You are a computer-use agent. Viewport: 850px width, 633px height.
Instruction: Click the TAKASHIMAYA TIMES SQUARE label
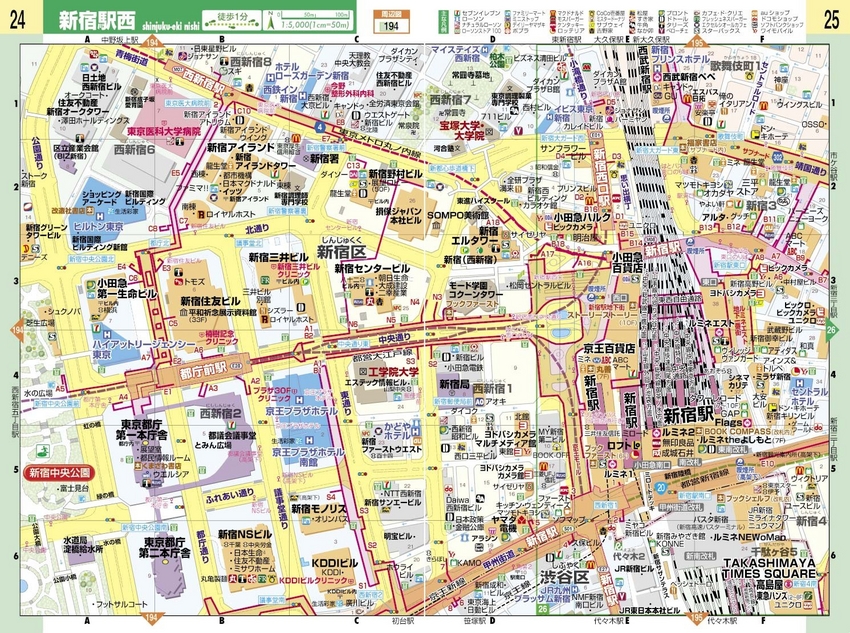pos(770,567)
